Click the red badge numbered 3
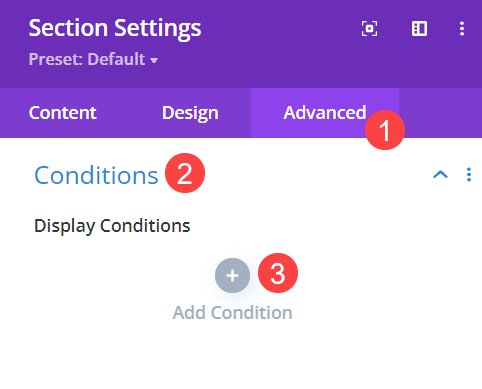 click(278, 273)
